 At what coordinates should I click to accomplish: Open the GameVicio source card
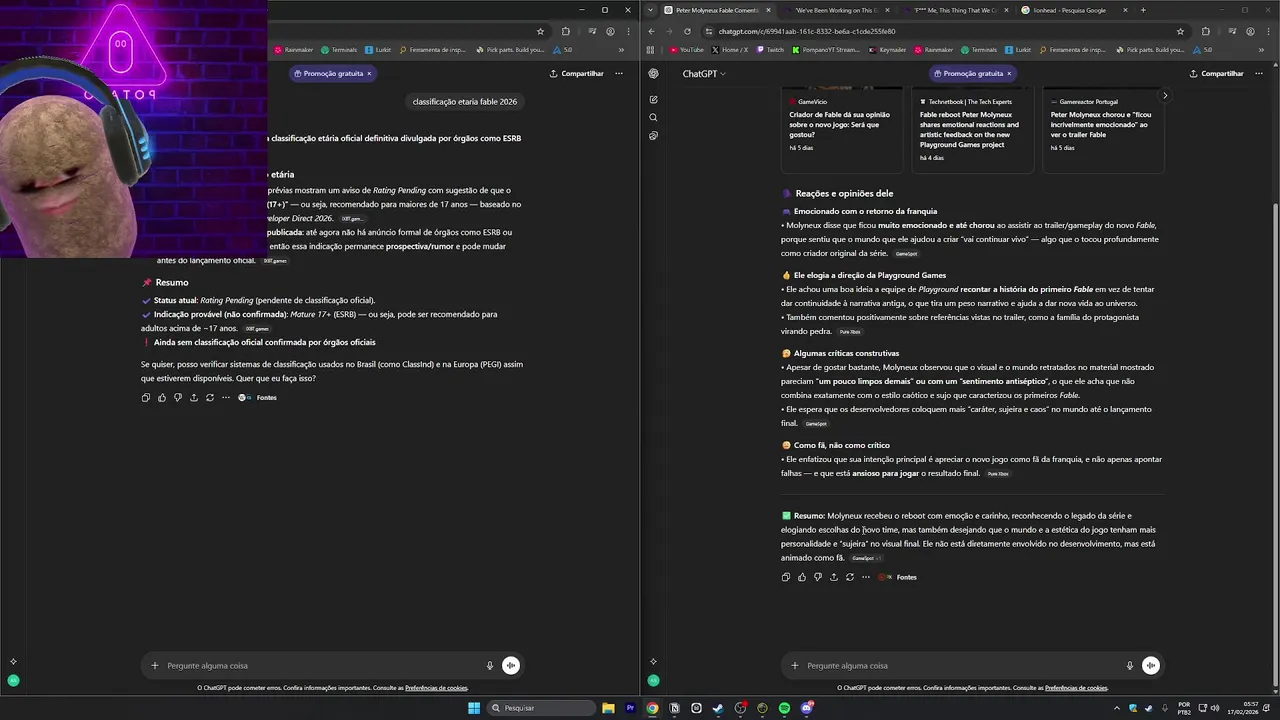(842, 129)
